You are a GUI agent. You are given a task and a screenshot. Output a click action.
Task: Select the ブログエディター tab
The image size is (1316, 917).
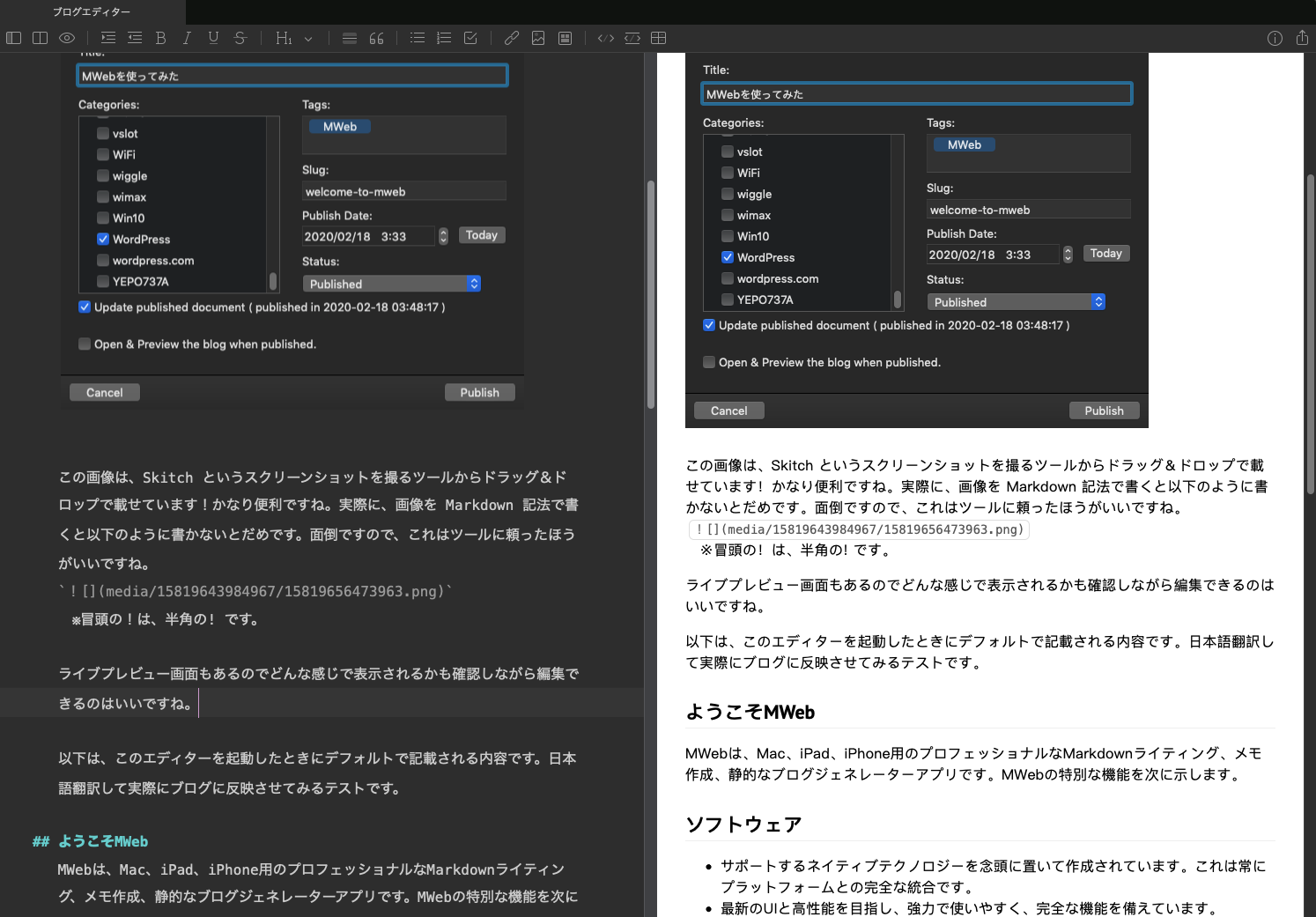click(x=92, y=11)
